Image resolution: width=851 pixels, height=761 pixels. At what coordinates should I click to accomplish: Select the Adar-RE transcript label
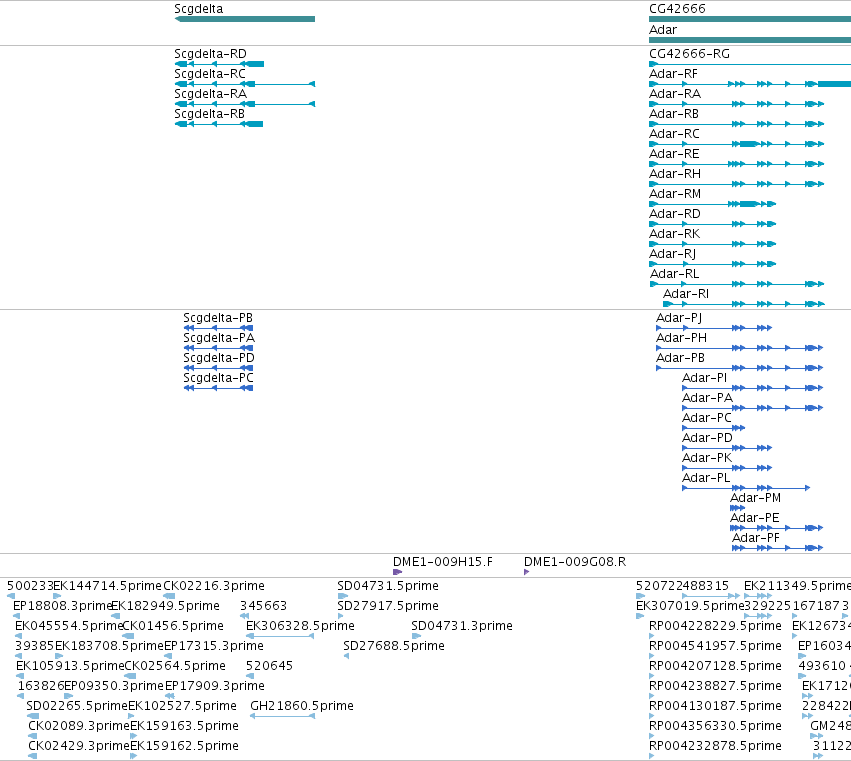tap(674, 154)
